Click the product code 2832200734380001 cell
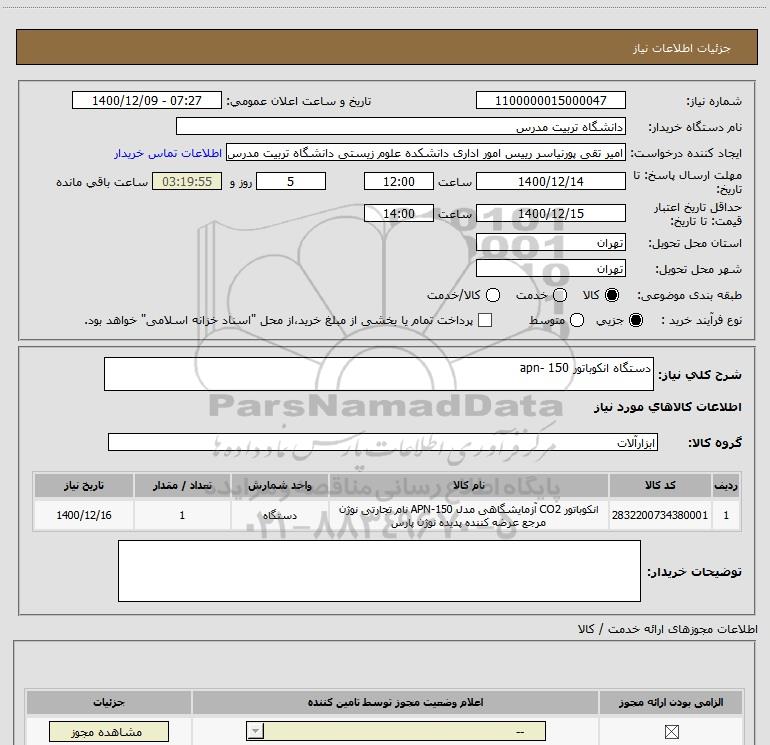This screenshot has width=770, height=745. [x=660, y=515]
